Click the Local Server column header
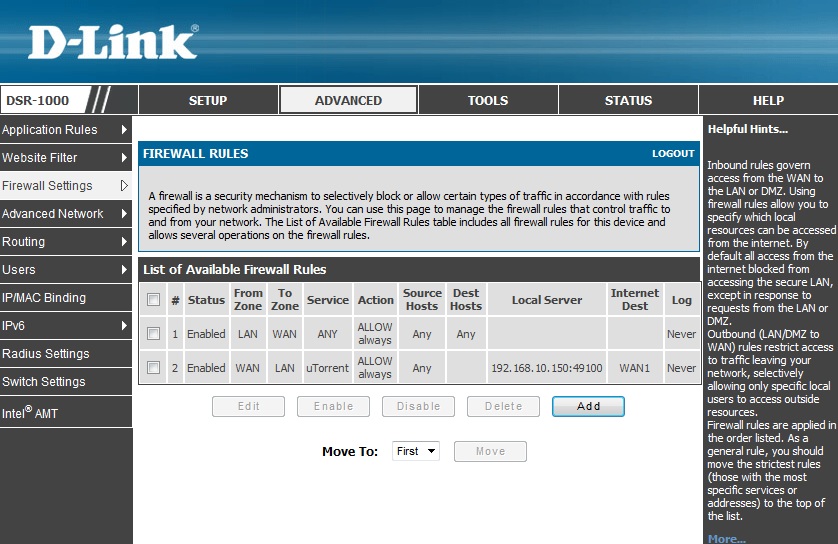Viewport: 838px width, 544px height. tap(547, 300)
